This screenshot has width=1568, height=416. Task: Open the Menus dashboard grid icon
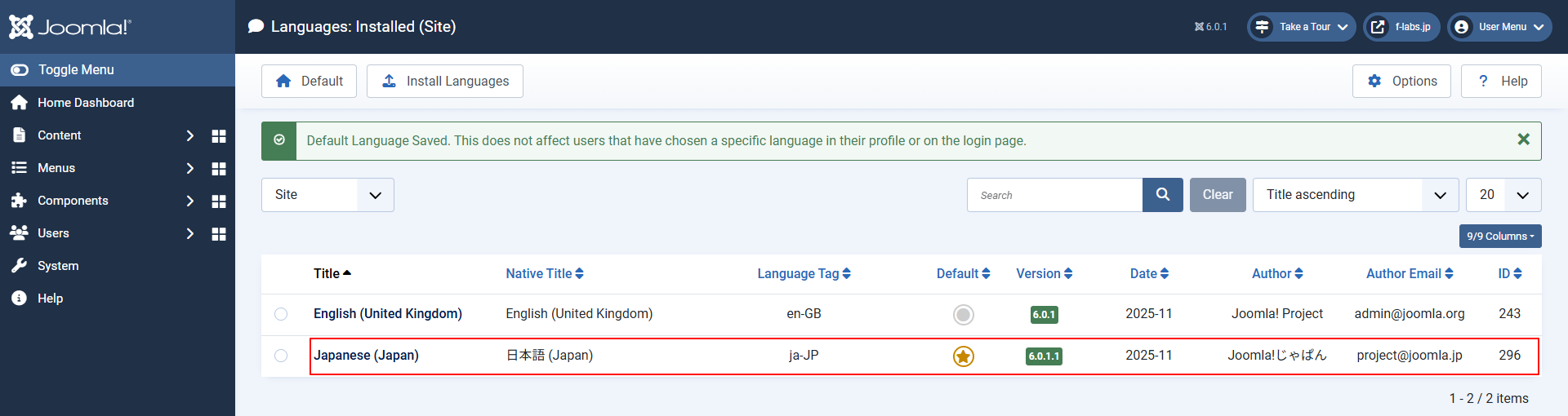(x=219, y=169)
